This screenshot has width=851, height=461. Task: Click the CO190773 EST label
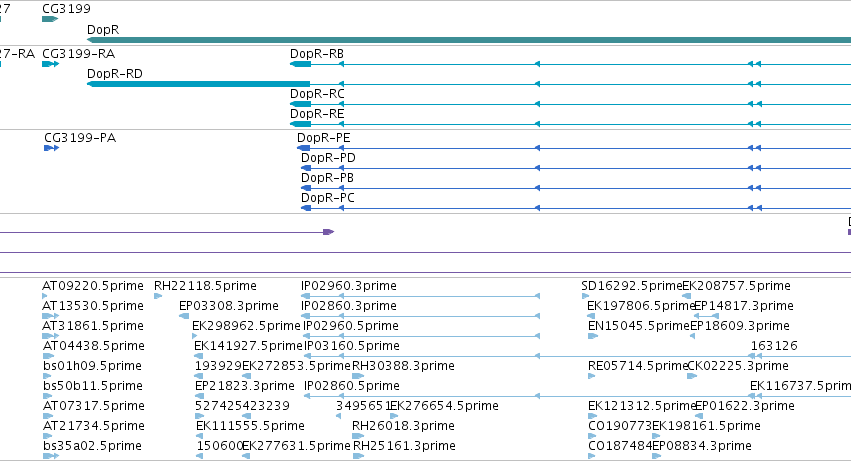click(620, 426)
